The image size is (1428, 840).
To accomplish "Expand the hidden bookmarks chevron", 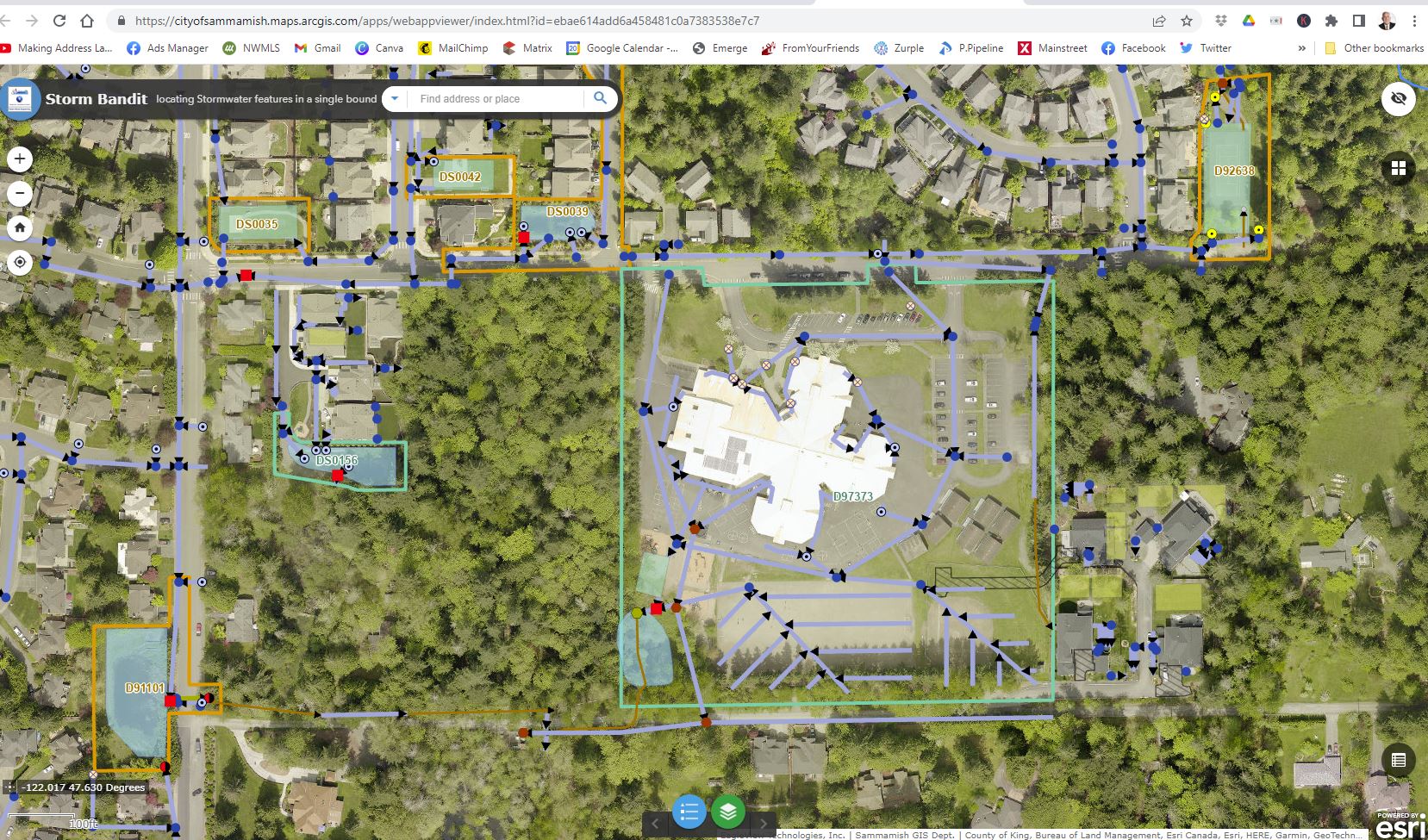I will [x=1301, y=48].
